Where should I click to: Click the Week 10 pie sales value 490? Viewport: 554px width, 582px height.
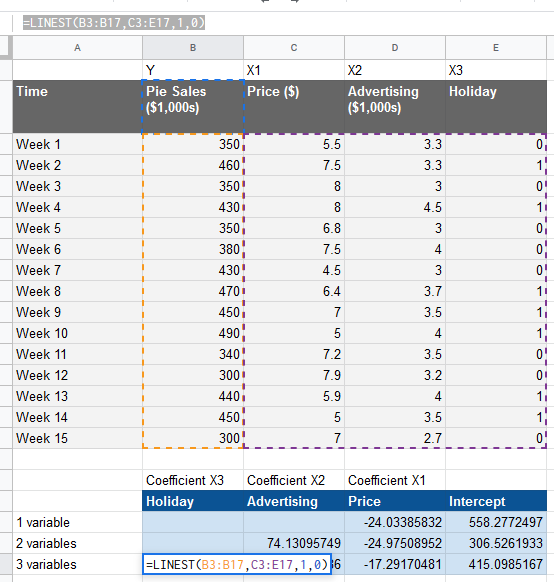(x=193, y=333)
